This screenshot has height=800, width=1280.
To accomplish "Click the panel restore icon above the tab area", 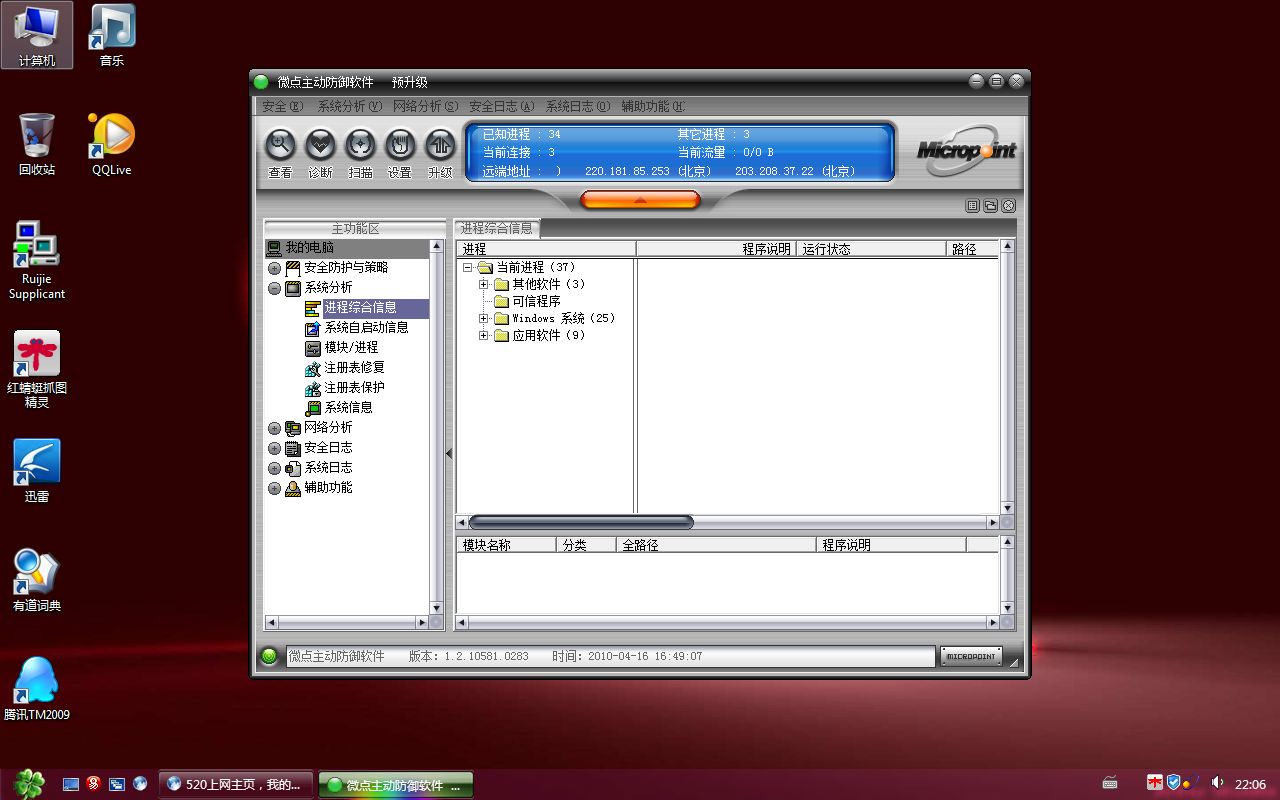I will (990, 206).
